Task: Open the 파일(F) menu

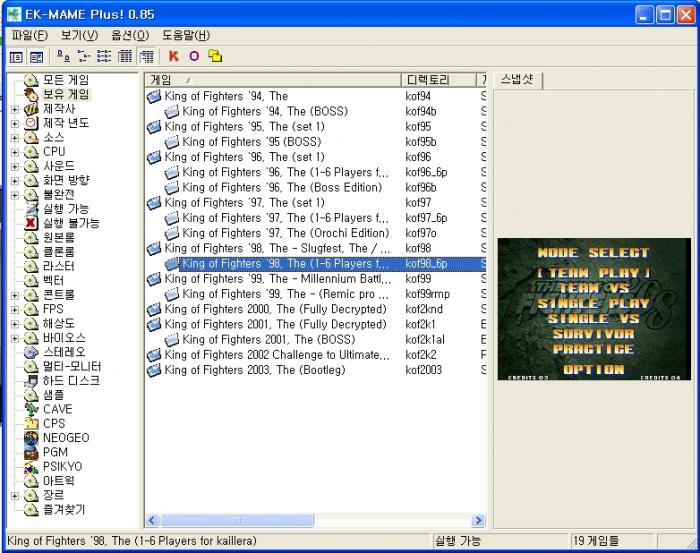Action: coord(29,35)
